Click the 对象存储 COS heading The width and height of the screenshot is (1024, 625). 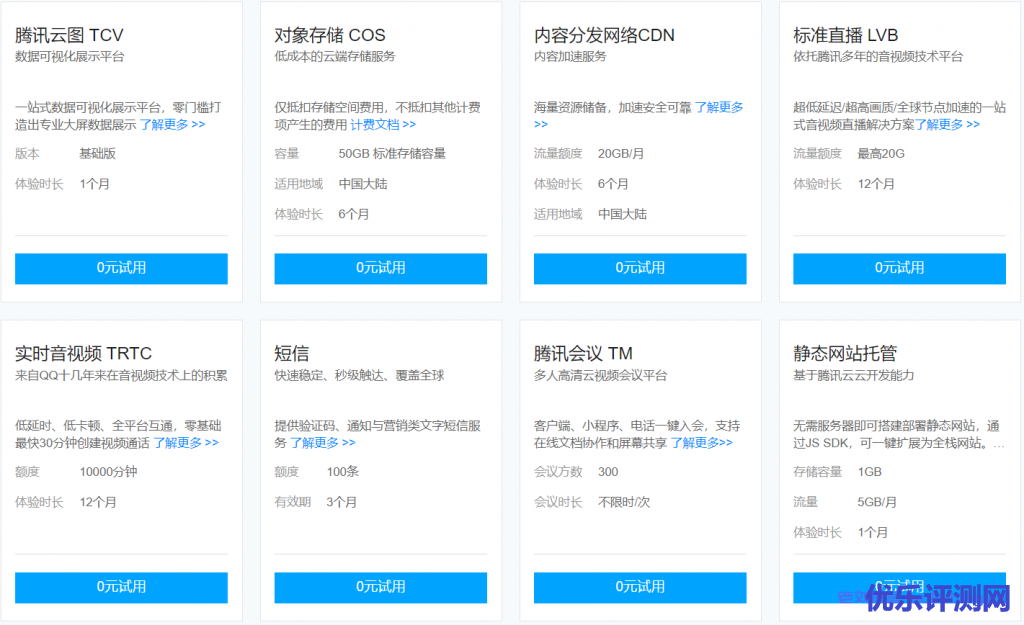329,35
